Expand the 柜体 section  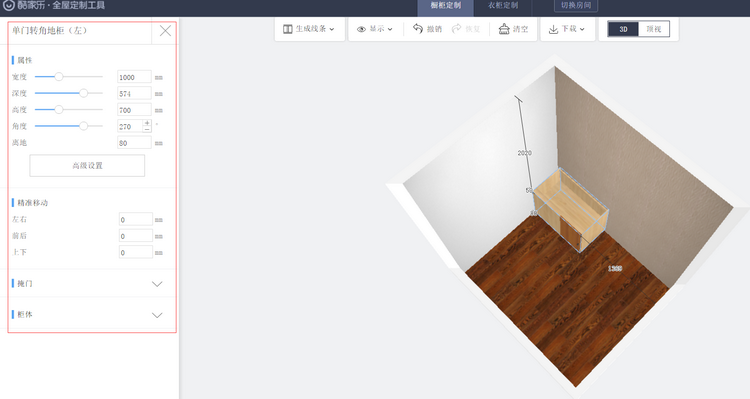click(87, 315)
